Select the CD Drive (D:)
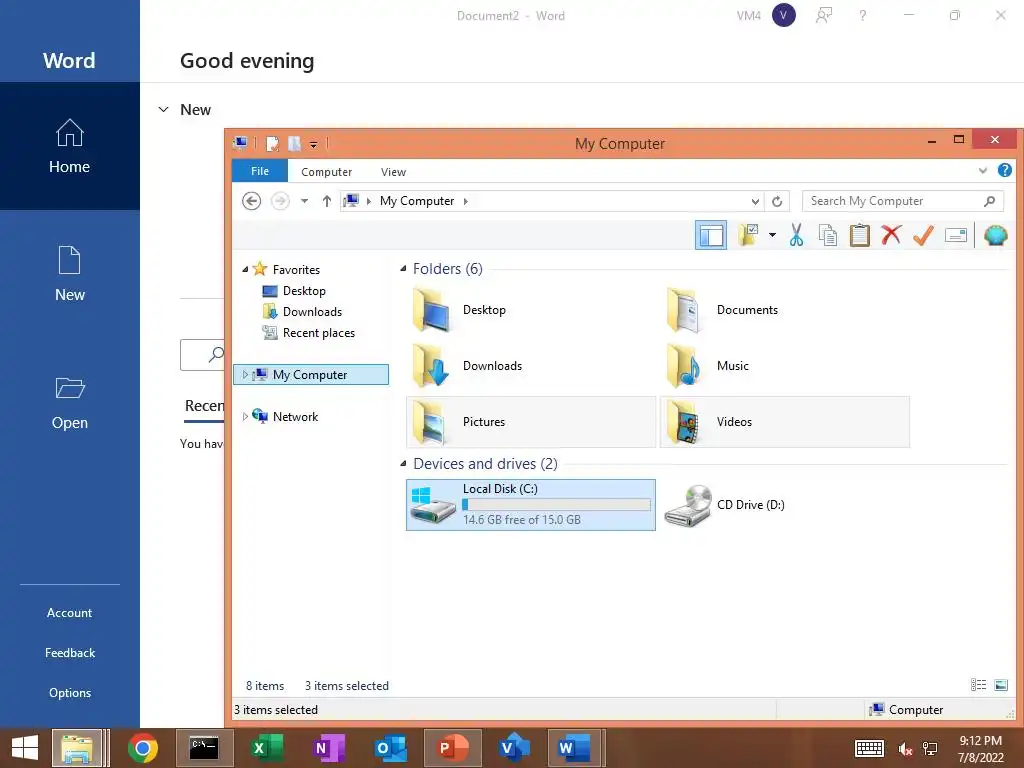Viewport: 1024px width, 768px height. (x=784, y=505)
